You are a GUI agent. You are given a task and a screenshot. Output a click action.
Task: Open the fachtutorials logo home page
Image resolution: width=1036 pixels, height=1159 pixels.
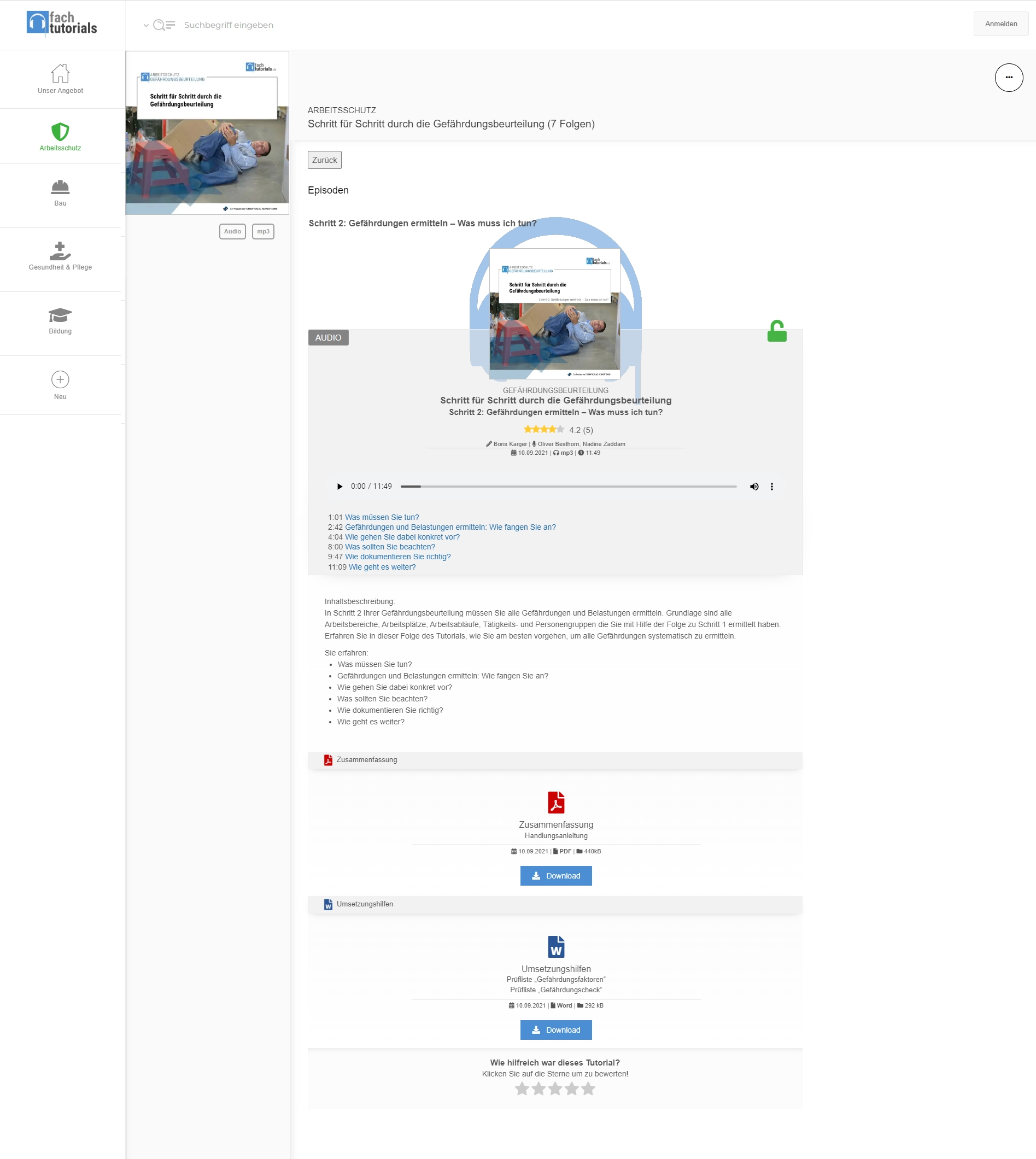pyautogui.click(x=61, y=24)
